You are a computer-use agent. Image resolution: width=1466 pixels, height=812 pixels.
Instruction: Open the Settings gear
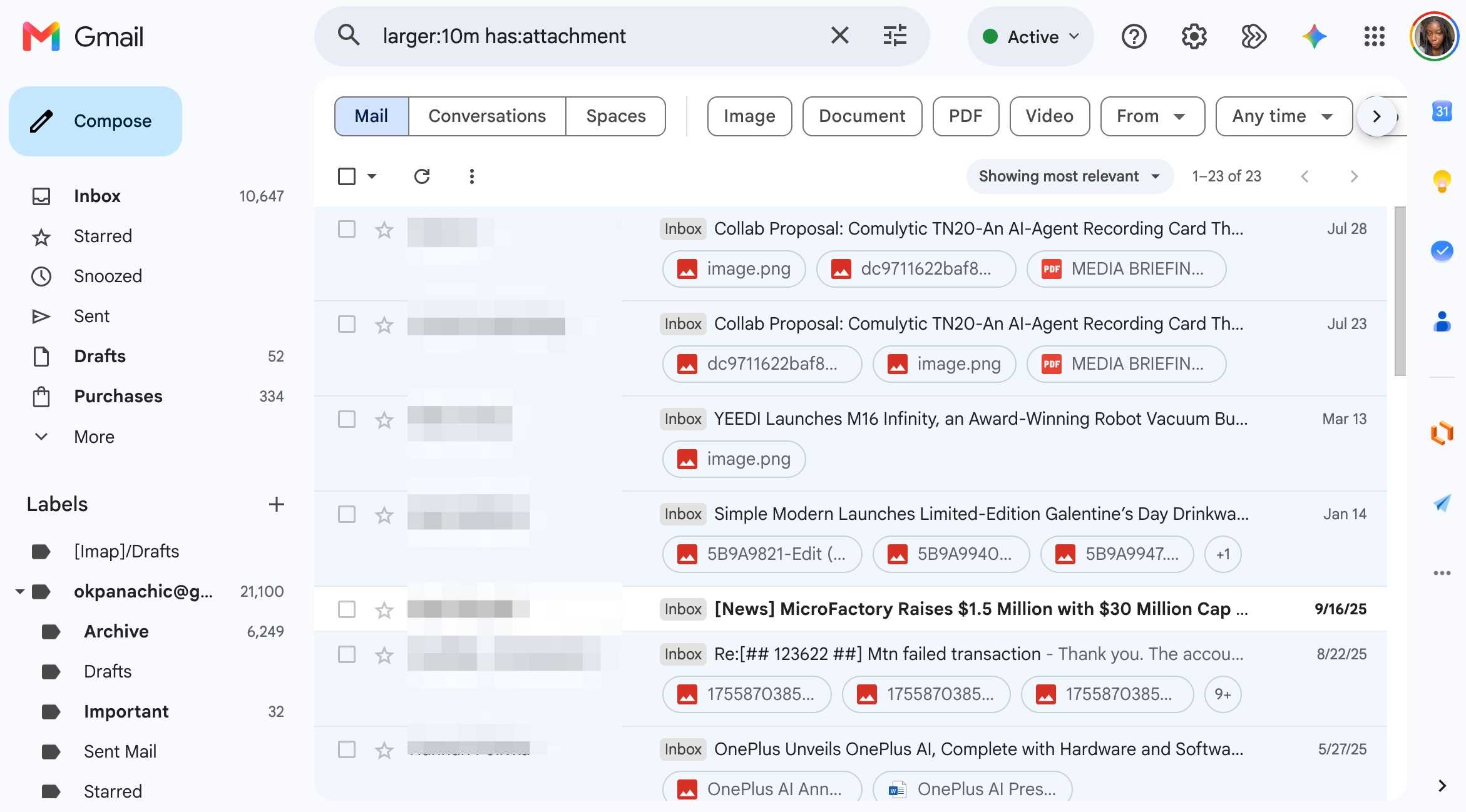click(1194, 36)
